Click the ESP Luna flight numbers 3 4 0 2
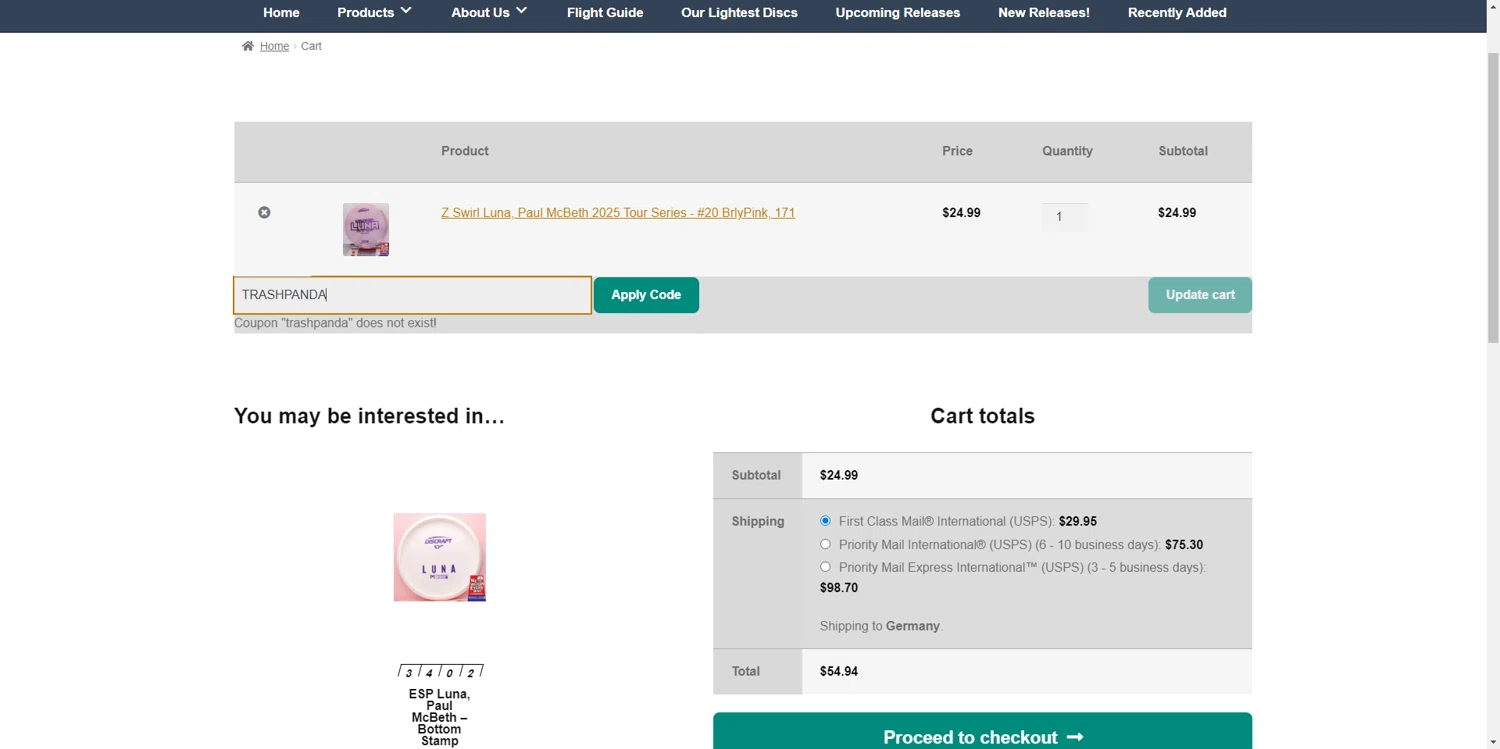This screenshot has height=749, width=1500. 440,671
